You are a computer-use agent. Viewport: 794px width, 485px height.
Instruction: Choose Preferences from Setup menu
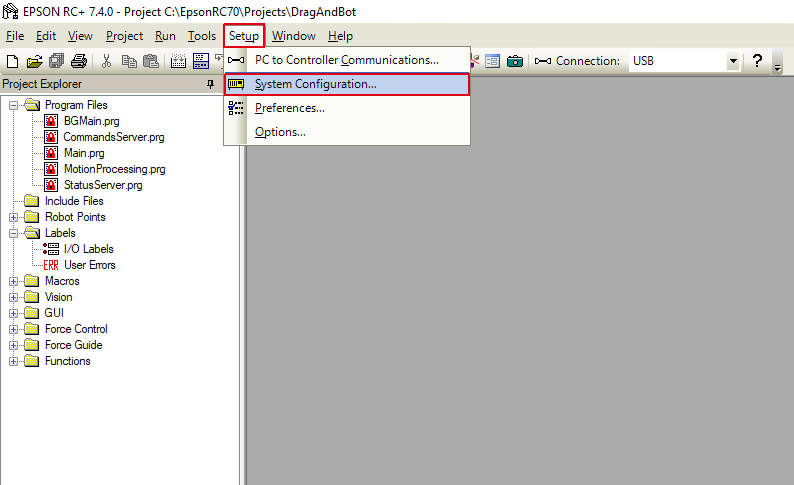tap(347, 108)
